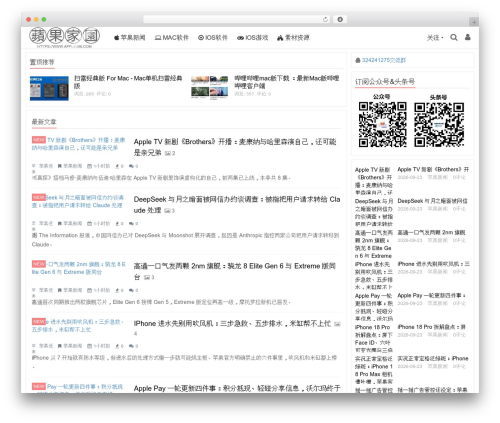Open the 哔哩哔哩 mac版下载 article title
The width and height of the screenshot is (500, 423).
click(x=287, y=82)
